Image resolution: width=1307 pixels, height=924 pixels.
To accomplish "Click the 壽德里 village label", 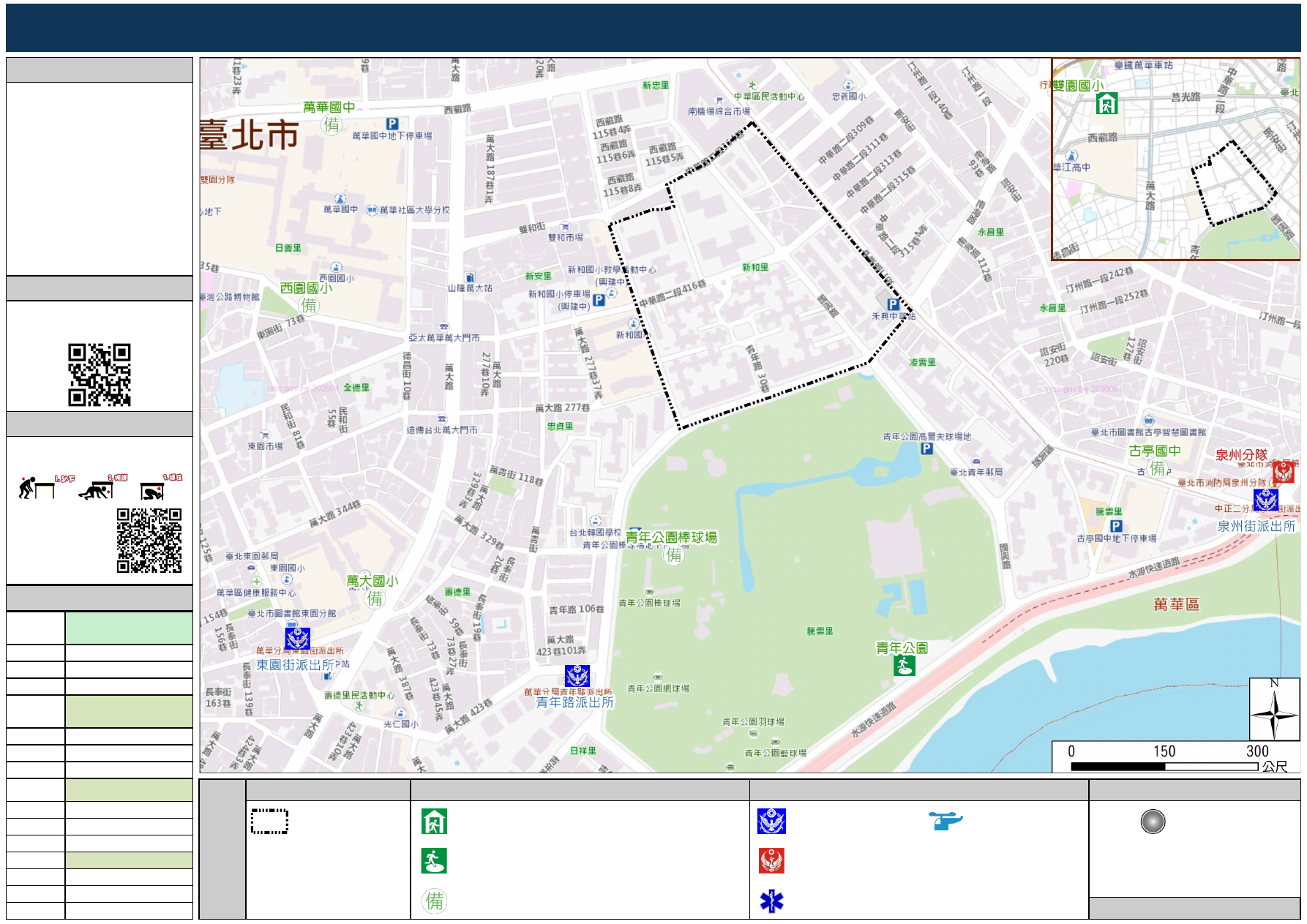I will point(457,592).
